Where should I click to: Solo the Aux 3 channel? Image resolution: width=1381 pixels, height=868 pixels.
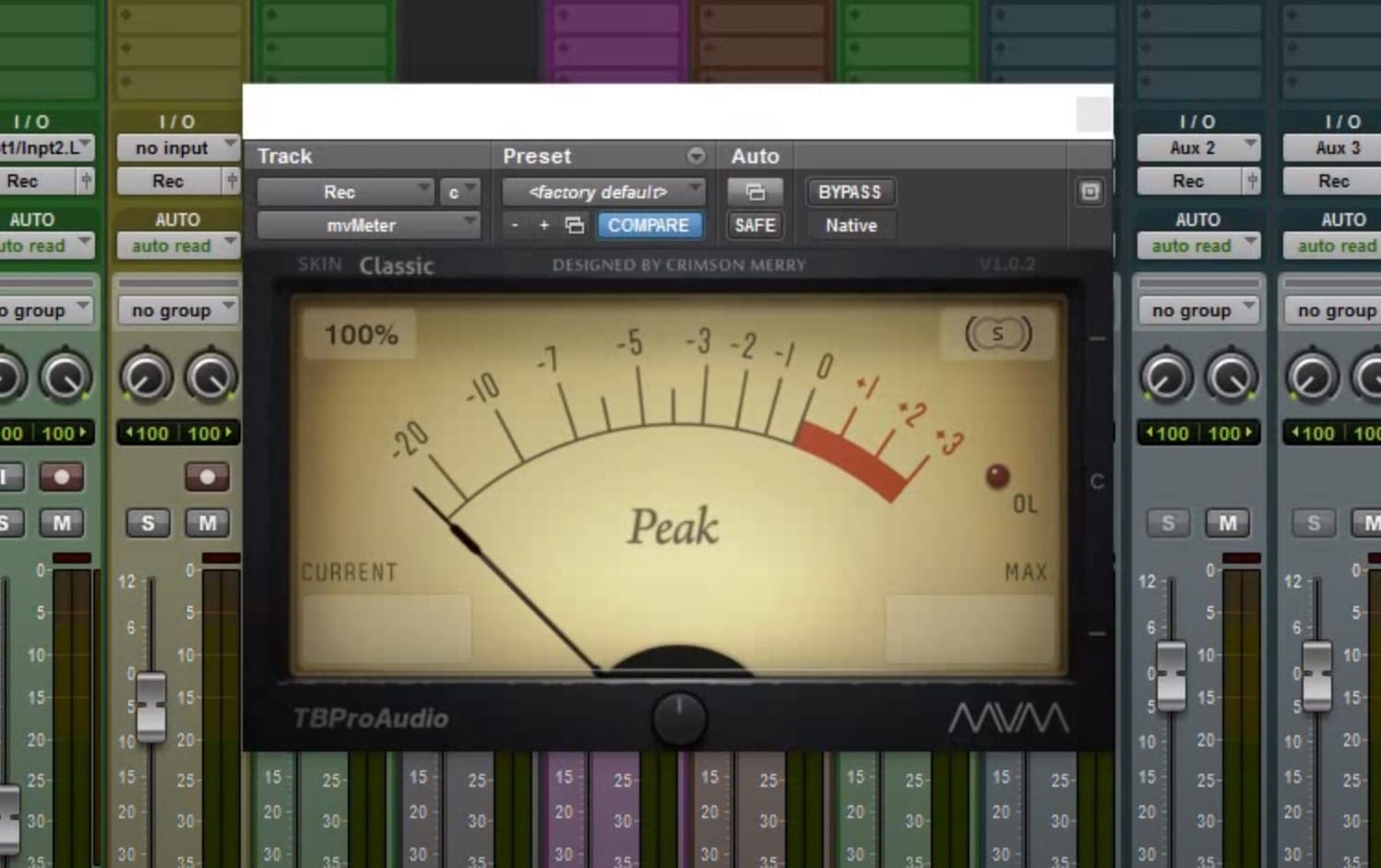click(1314, 523)
